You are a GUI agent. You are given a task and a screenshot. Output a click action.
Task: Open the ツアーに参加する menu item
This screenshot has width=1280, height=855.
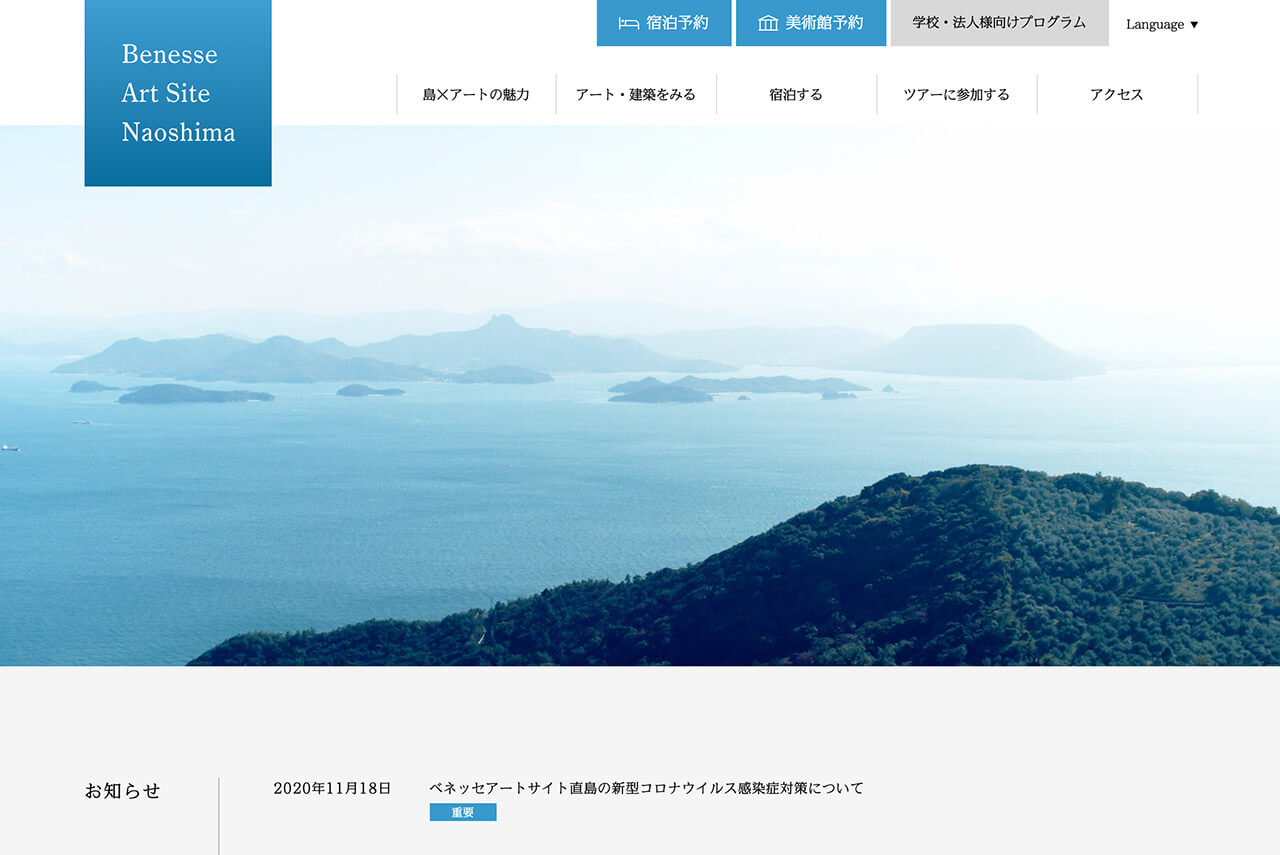(x=956, y=95)
